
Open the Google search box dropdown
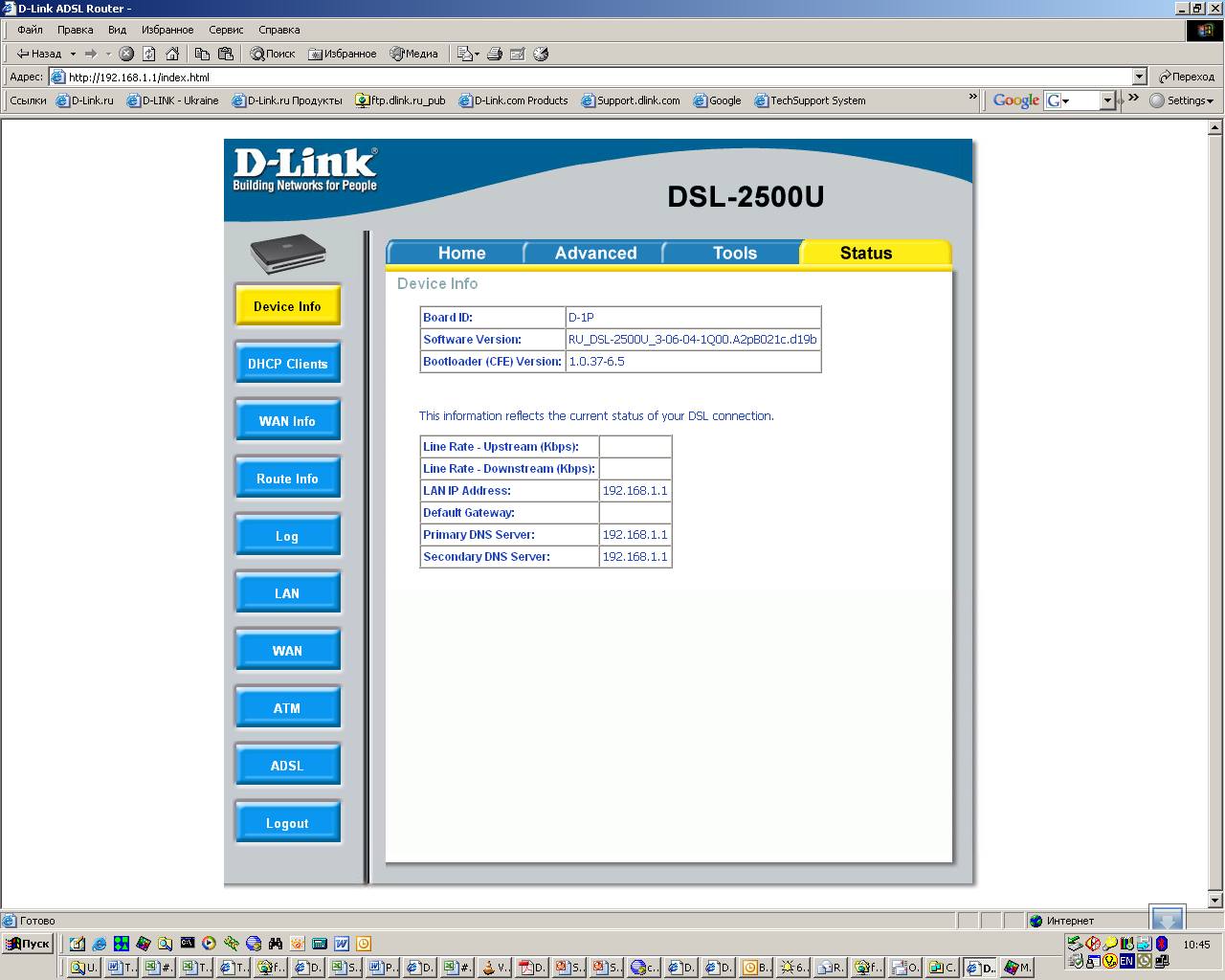1107,100
